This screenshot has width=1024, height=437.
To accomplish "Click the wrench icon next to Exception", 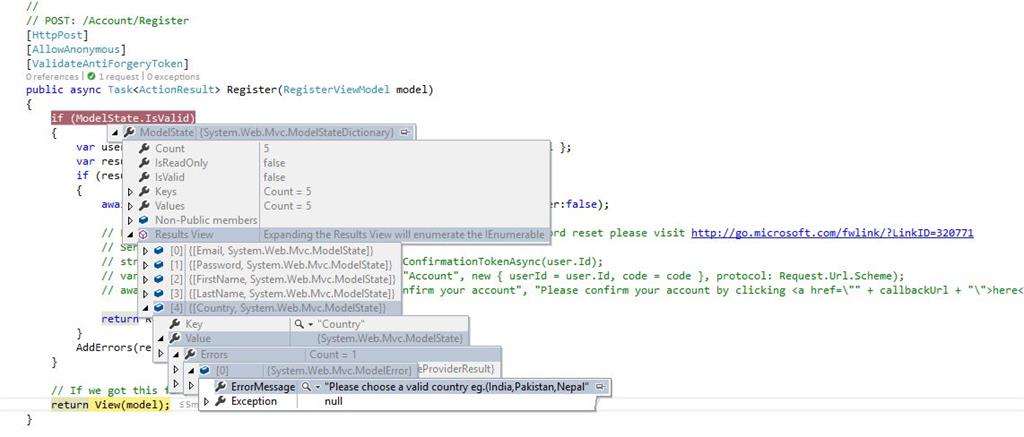I will point(221,401).
